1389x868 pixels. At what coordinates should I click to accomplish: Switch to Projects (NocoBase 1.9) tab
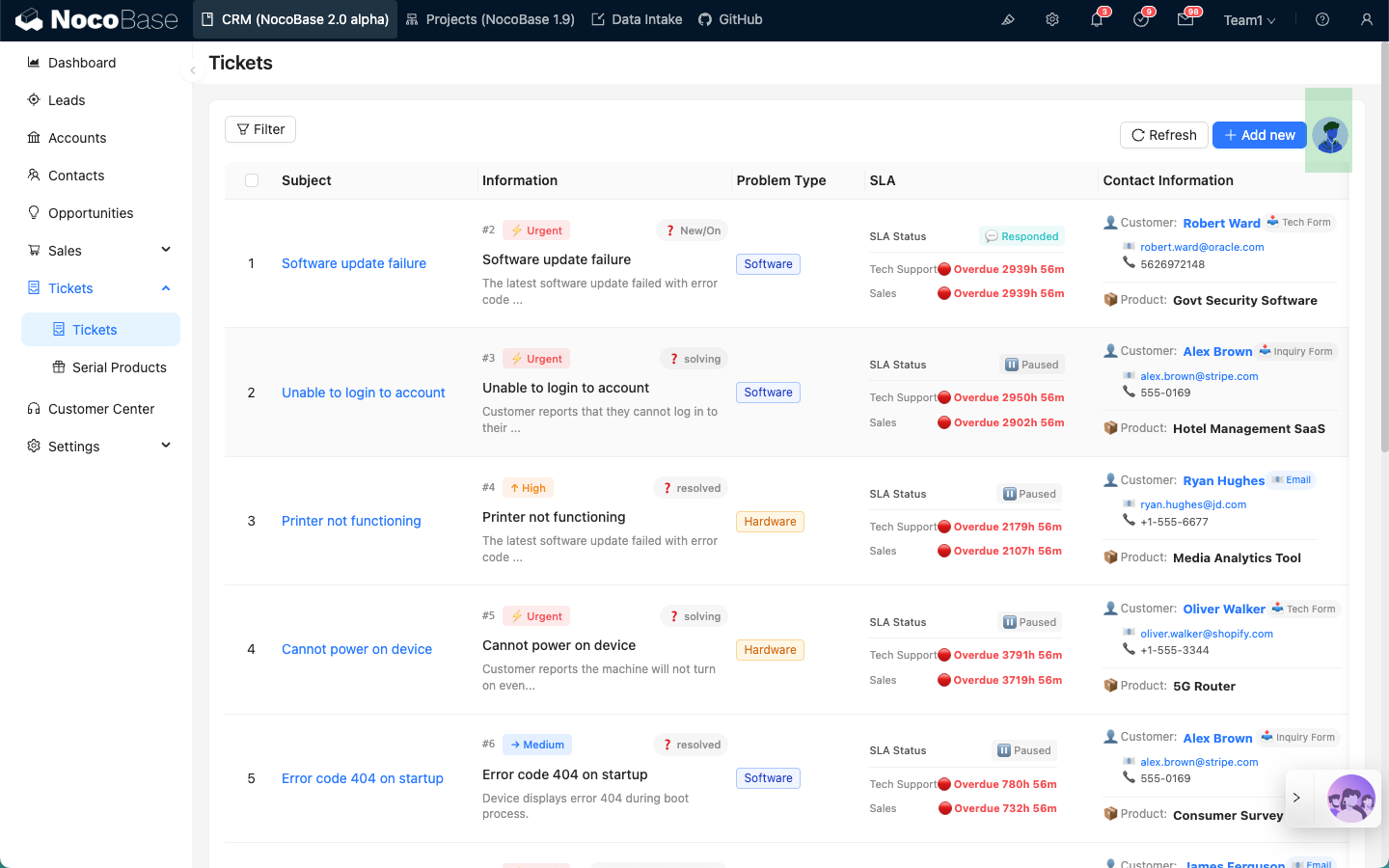tap(490, 19)
